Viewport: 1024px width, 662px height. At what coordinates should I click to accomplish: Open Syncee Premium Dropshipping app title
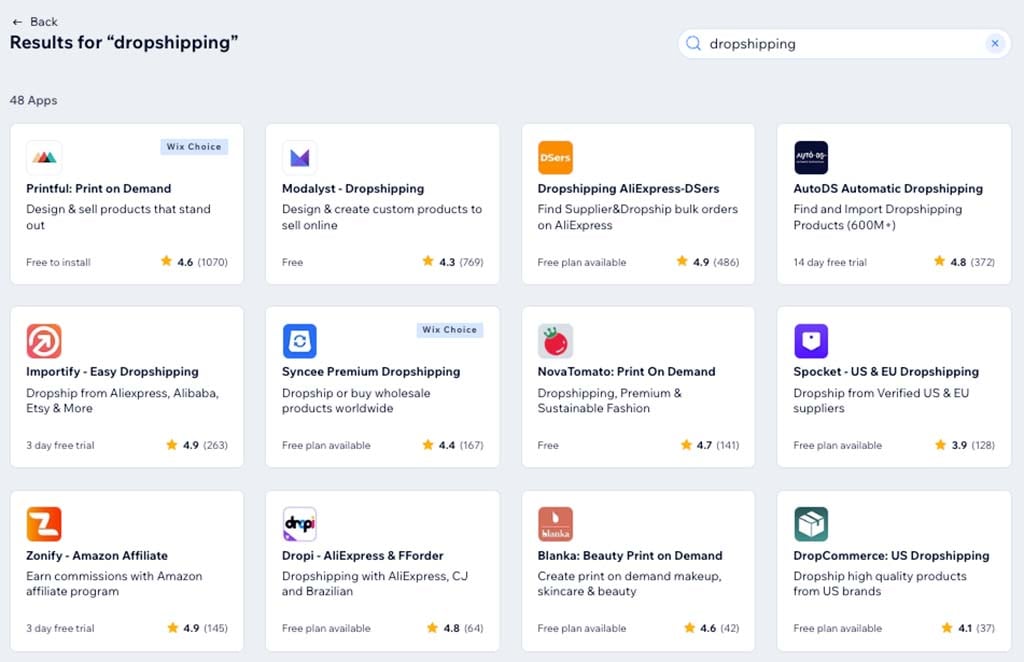(x=371, y=372)
